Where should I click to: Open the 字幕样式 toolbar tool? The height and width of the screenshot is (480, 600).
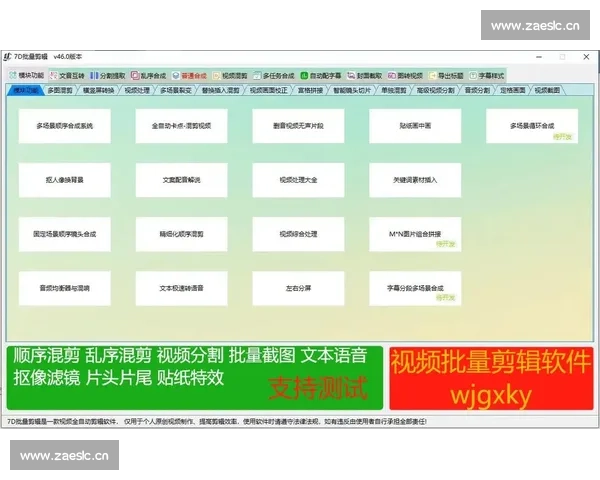[487, 75]
